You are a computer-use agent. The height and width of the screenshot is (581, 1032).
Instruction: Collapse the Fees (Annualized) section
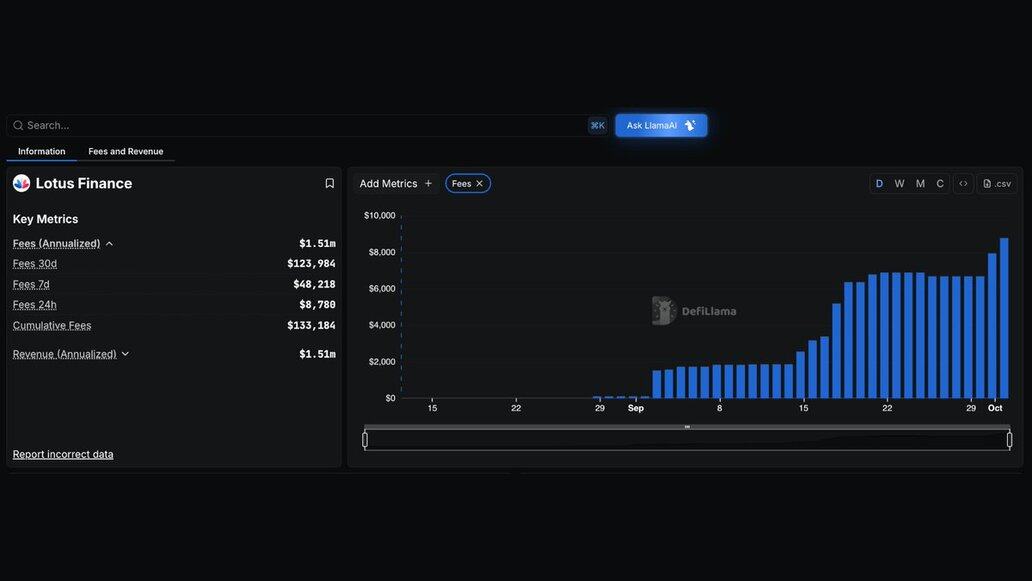(109, 244)
